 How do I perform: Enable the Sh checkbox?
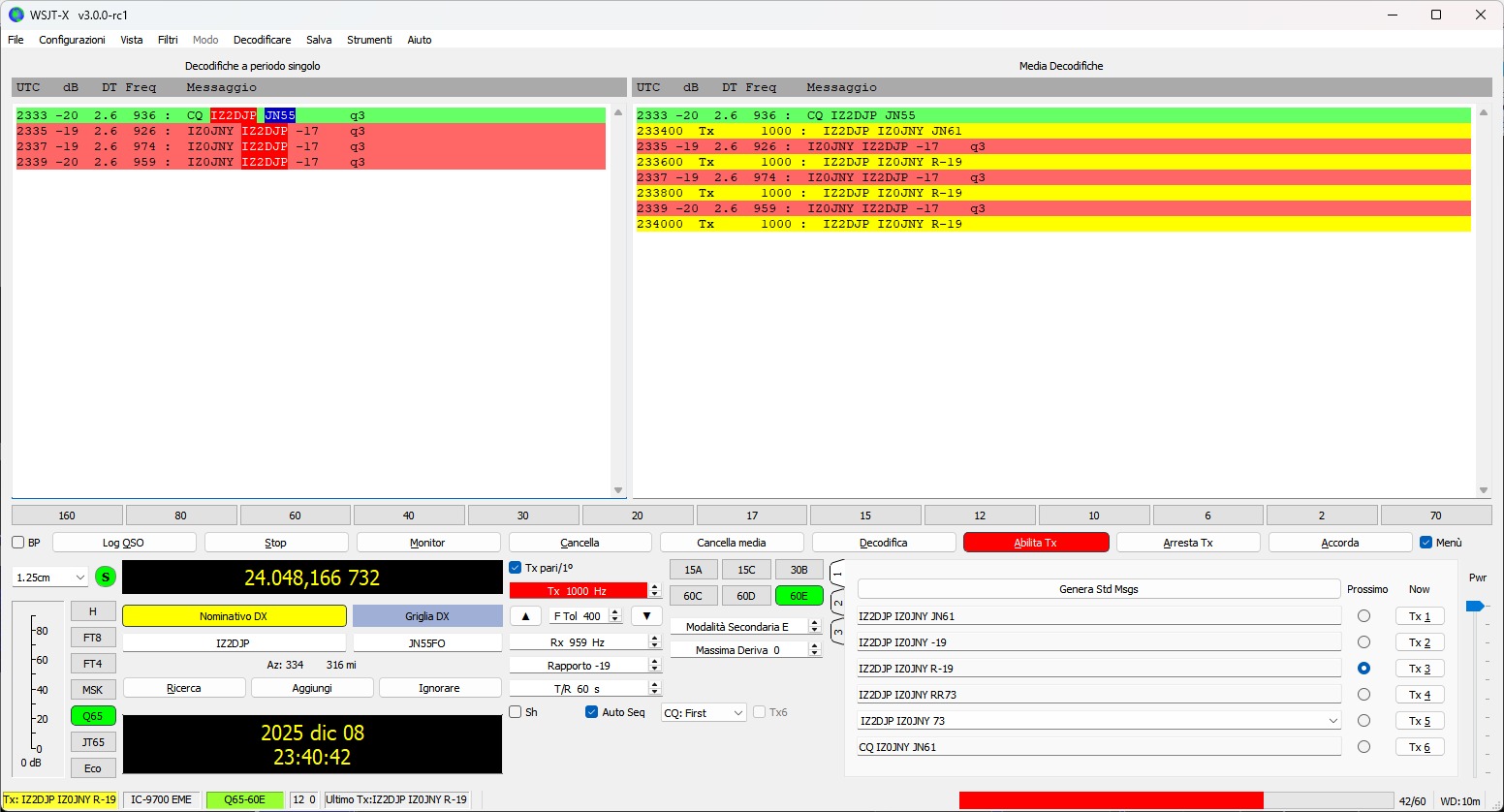click(515, 712)
